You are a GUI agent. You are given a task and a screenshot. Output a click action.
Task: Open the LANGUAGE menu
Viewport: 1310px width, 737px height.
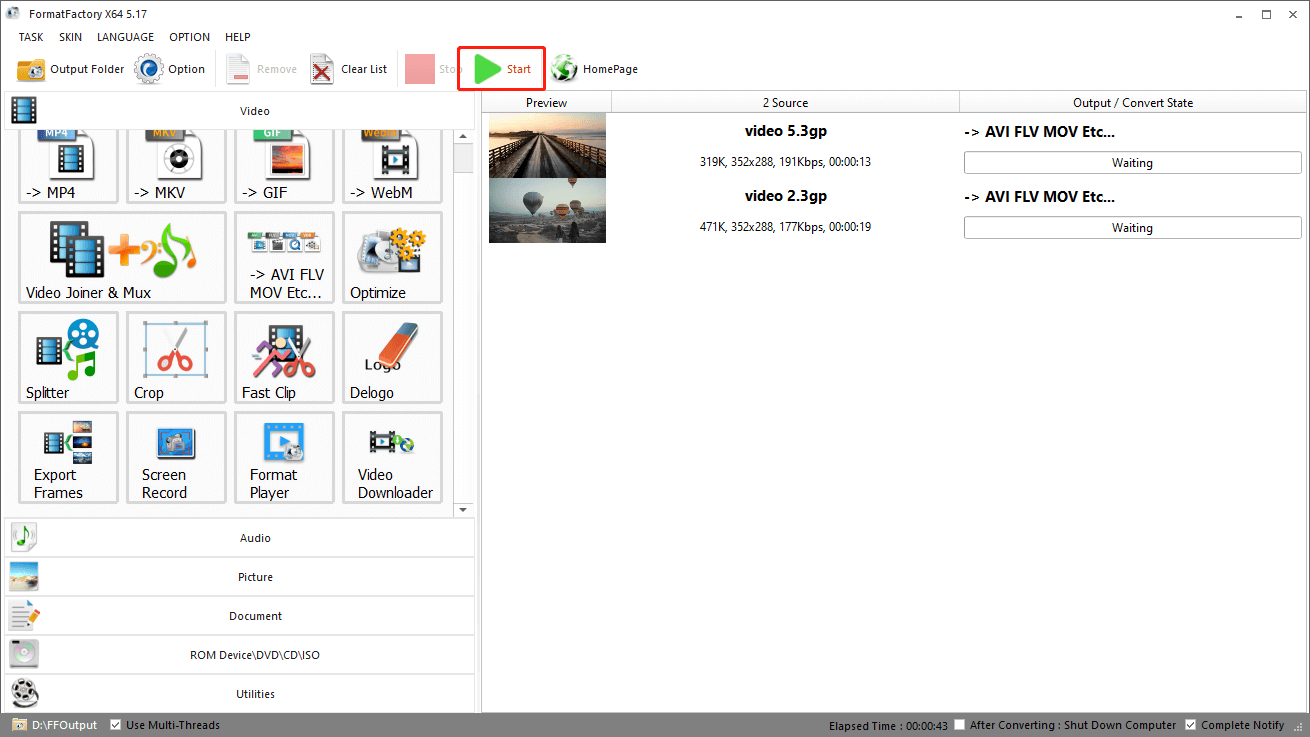tap(125, 37)
